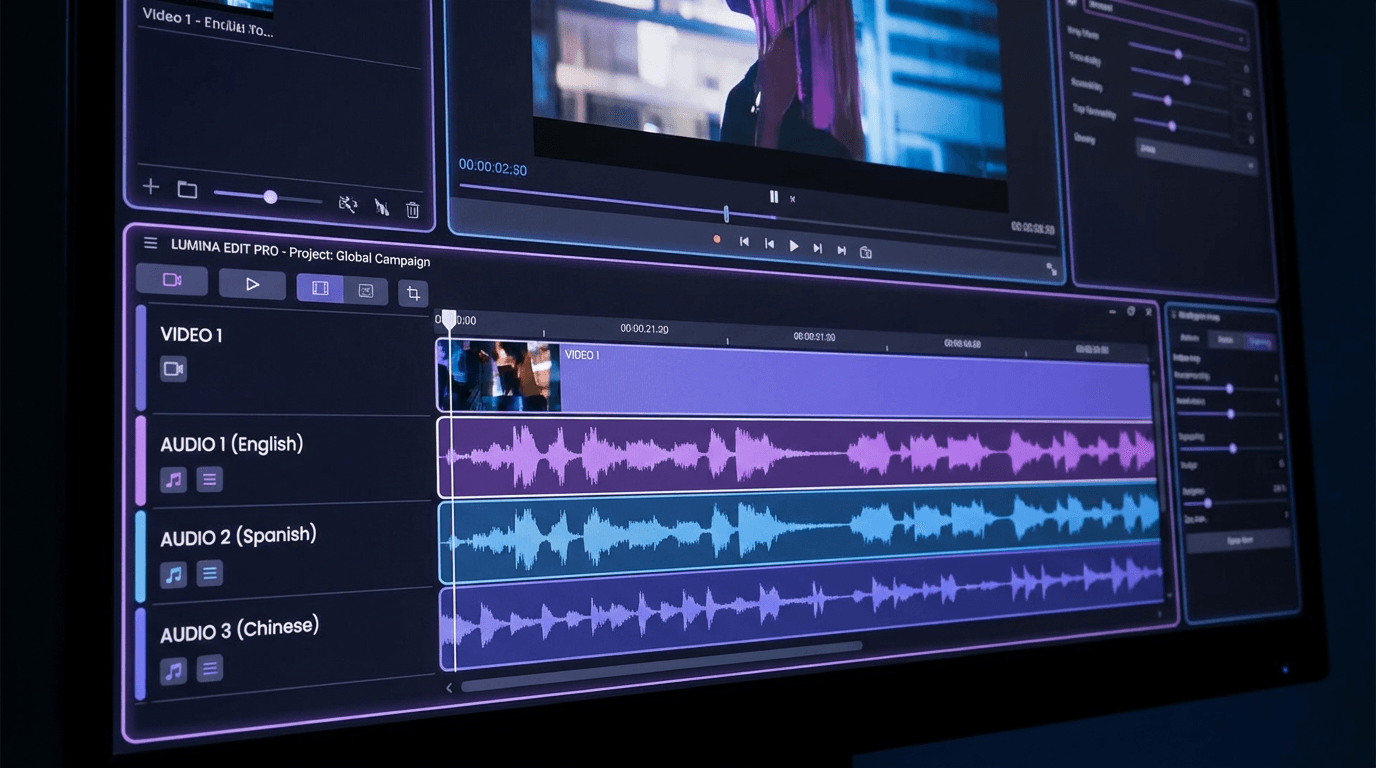Click the trash delete icon

(412, 209)
